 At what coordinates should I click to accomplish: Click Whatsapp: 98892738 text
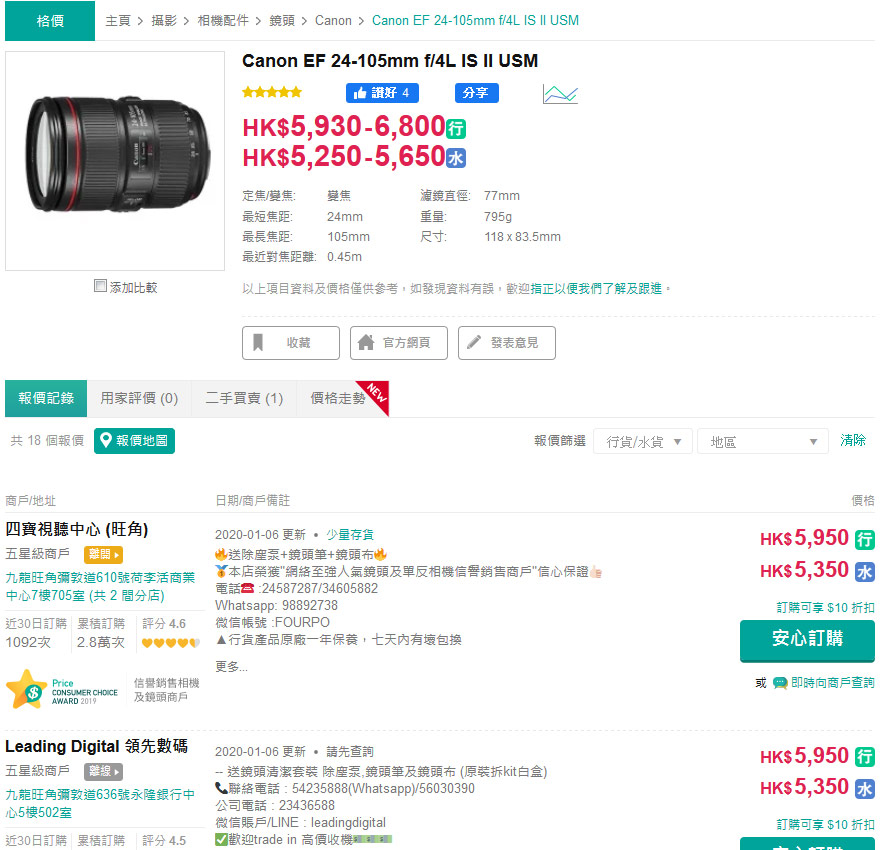click(276, 606)
